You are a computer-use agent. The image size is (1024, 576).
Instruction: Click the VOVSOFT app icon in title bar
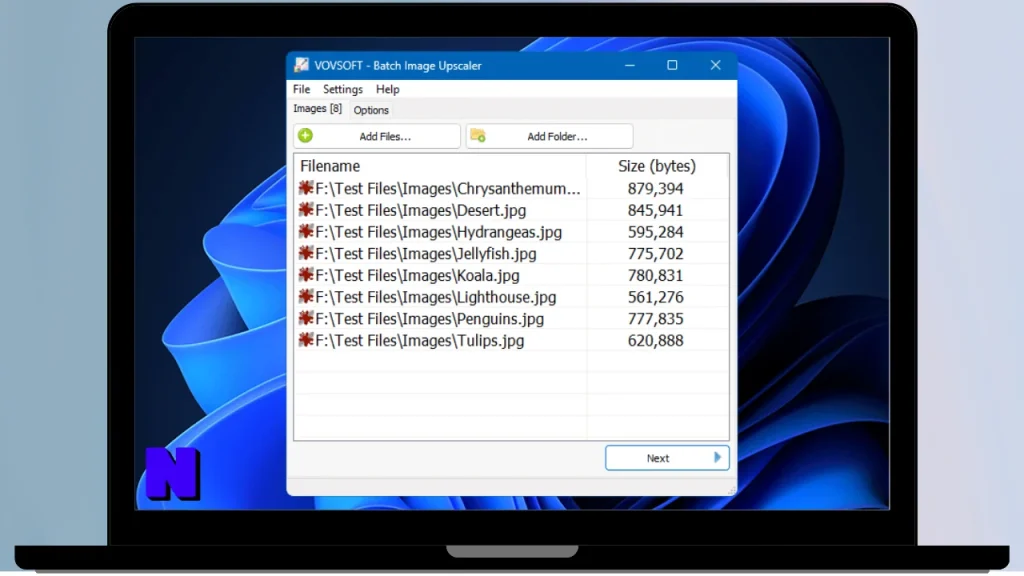pyautogui.click(x=301, y=65)
